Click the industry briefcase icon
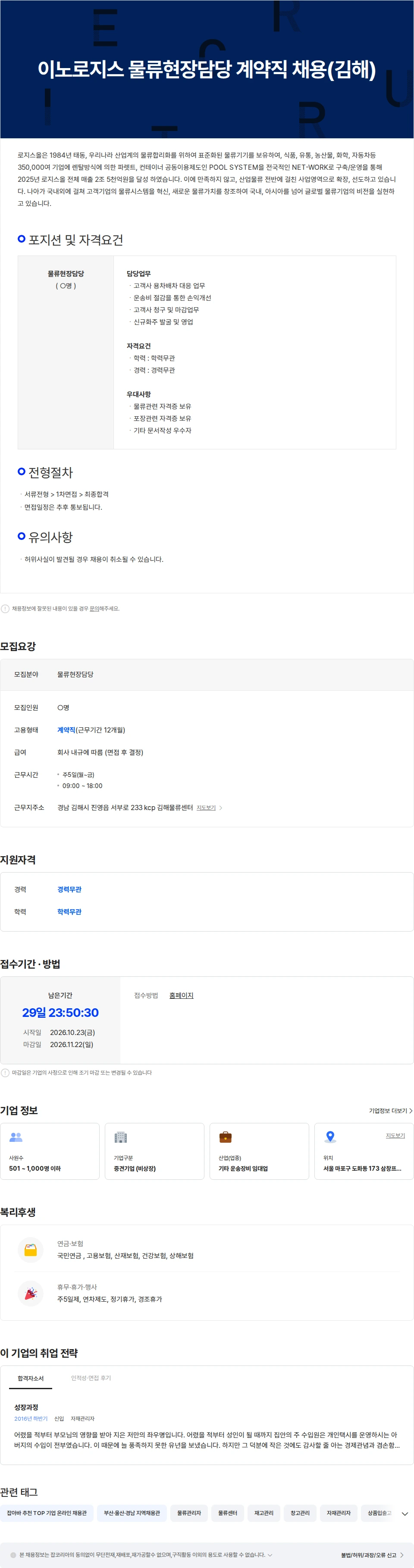 tap(225, 1136)
